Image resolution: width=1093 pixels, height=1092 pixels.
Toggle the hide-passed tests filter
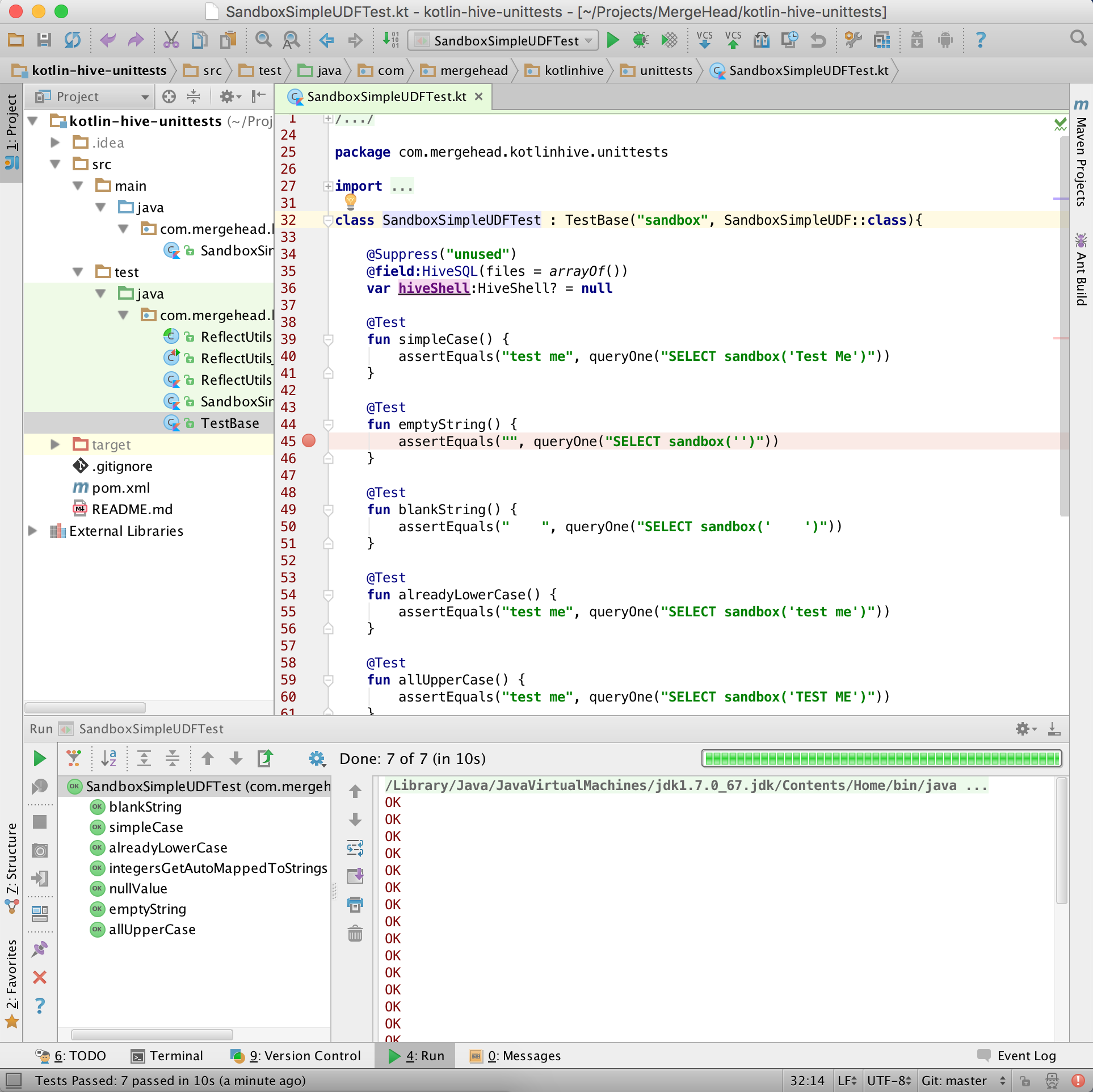click(x=74, y=759)
